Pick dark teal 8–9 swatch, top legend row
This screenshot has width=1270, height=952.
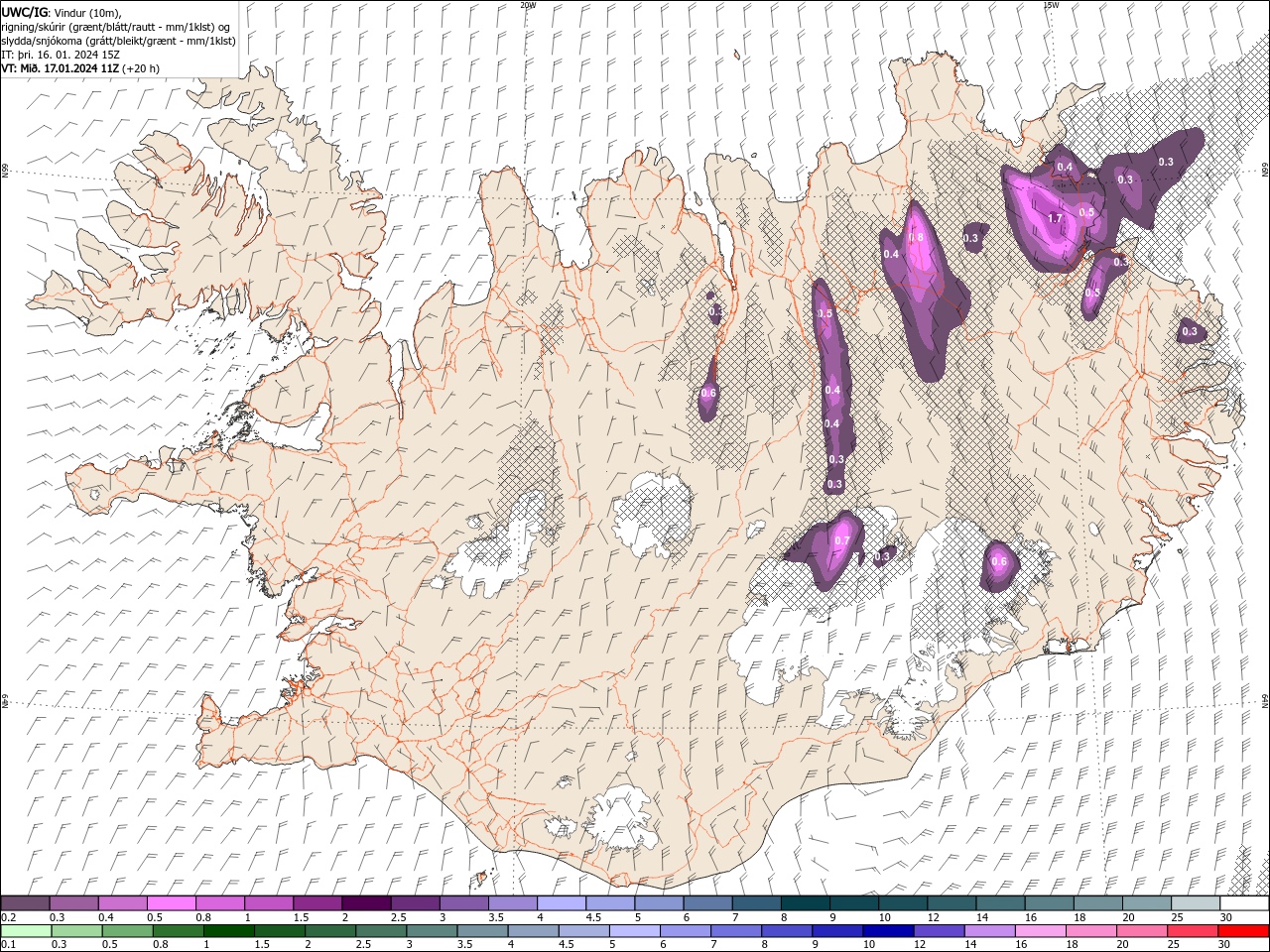[x=805, y=903]
